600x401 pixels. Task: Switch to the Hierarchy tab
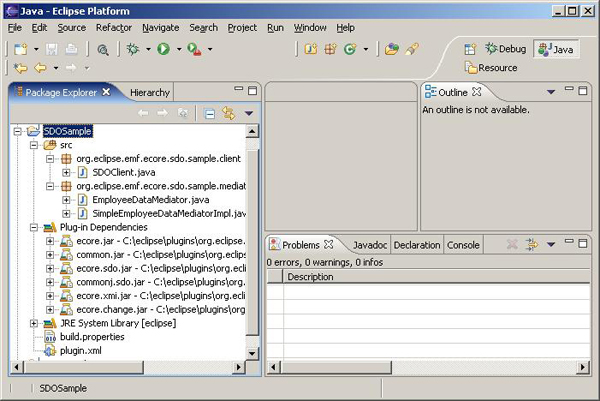click(x=150, y=93)
